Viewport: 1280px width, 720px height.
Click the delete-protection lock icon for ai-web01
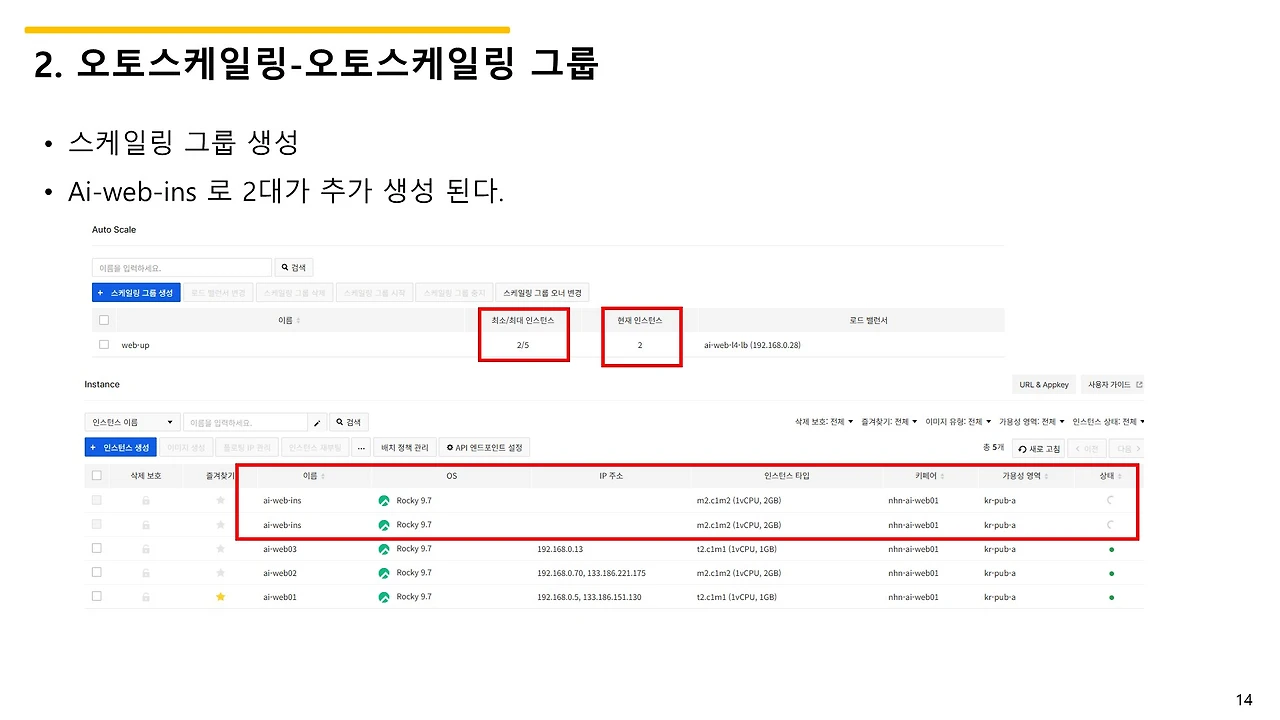click(146, 597)
